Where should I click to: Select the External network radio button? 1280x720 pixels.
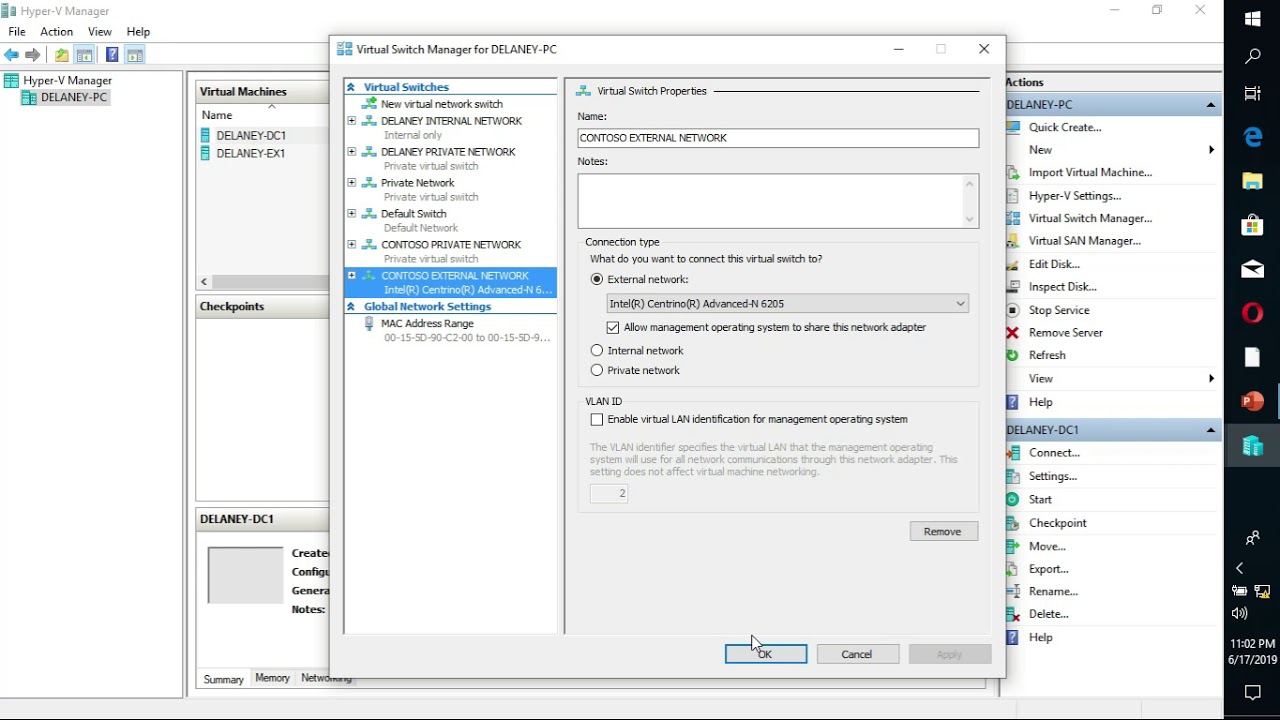[597, 280]
